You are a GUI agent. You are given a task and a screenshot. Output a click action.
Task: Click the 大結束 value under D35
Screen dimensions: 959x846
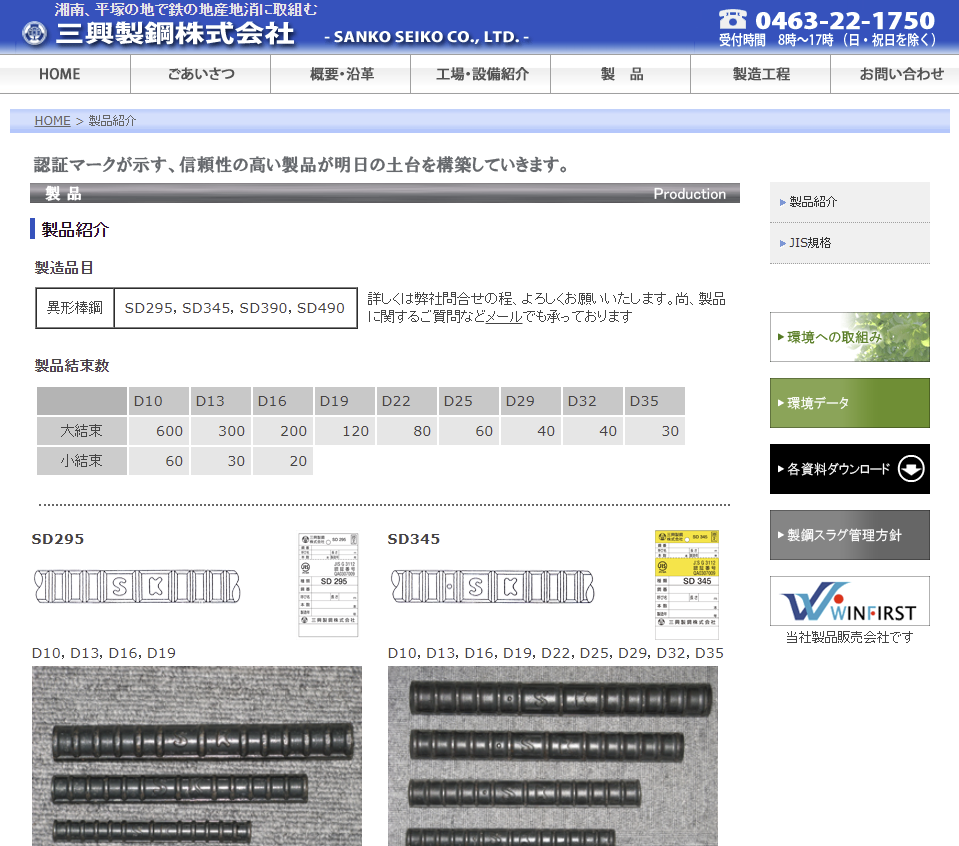(654, 431)
